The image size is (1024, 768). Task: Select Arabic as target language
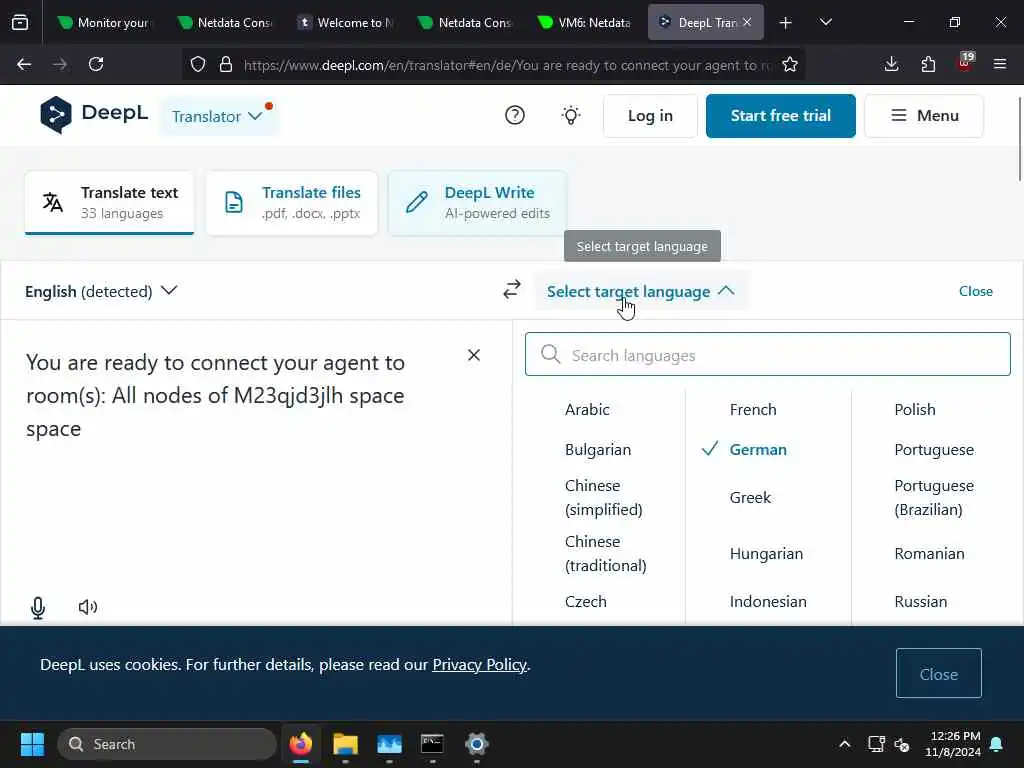pyautogui.click(x=587, y=409)
